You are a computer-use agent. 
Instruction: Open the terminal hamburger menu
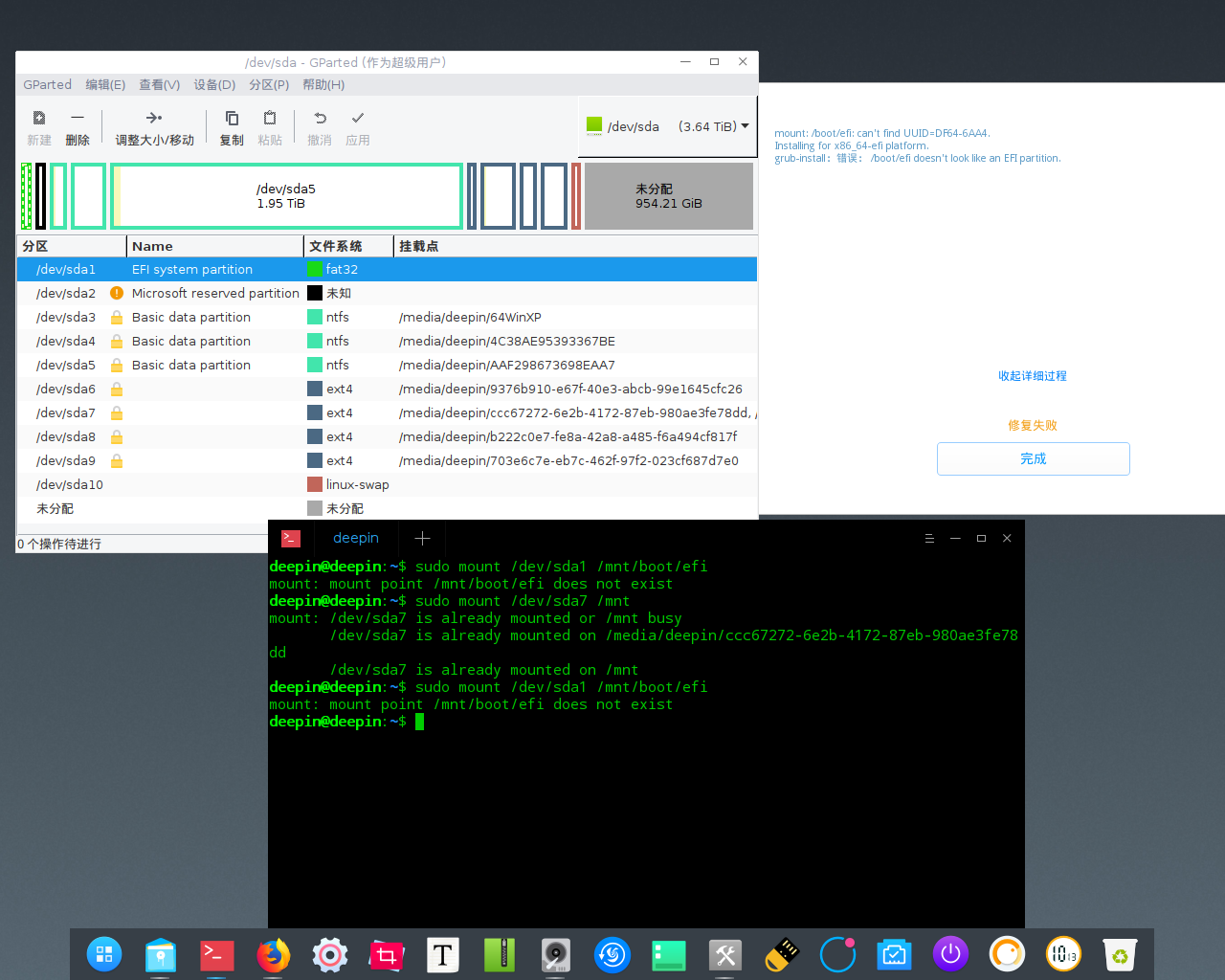[x=929, y=538]
